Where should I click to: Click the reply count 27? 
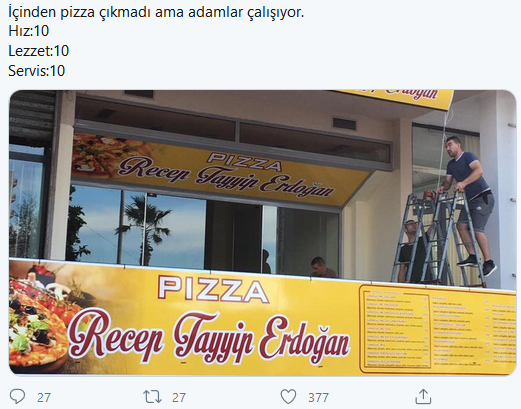click(44, 397)
